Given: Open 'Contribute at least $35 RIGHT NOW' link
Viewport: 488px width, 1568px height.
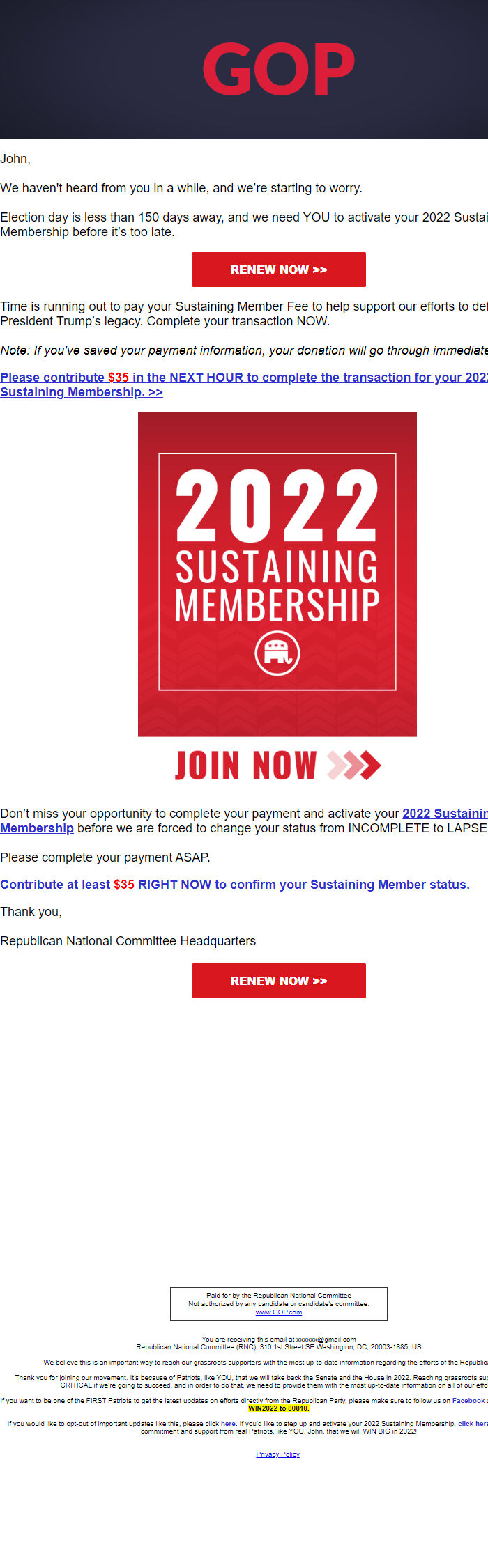Looking at the screenshot, I should [x=234, y=885].
